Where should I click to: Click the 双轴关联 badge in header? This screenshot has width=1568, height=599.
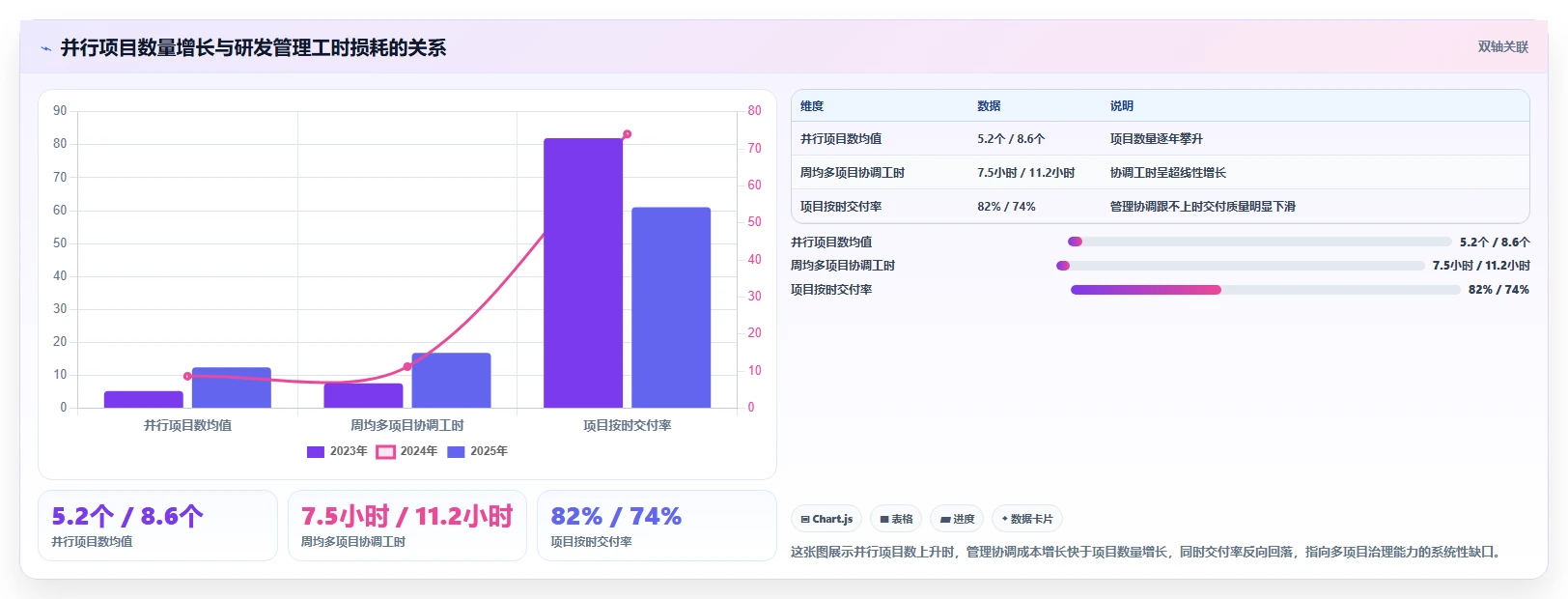(x=1503, y=46)
